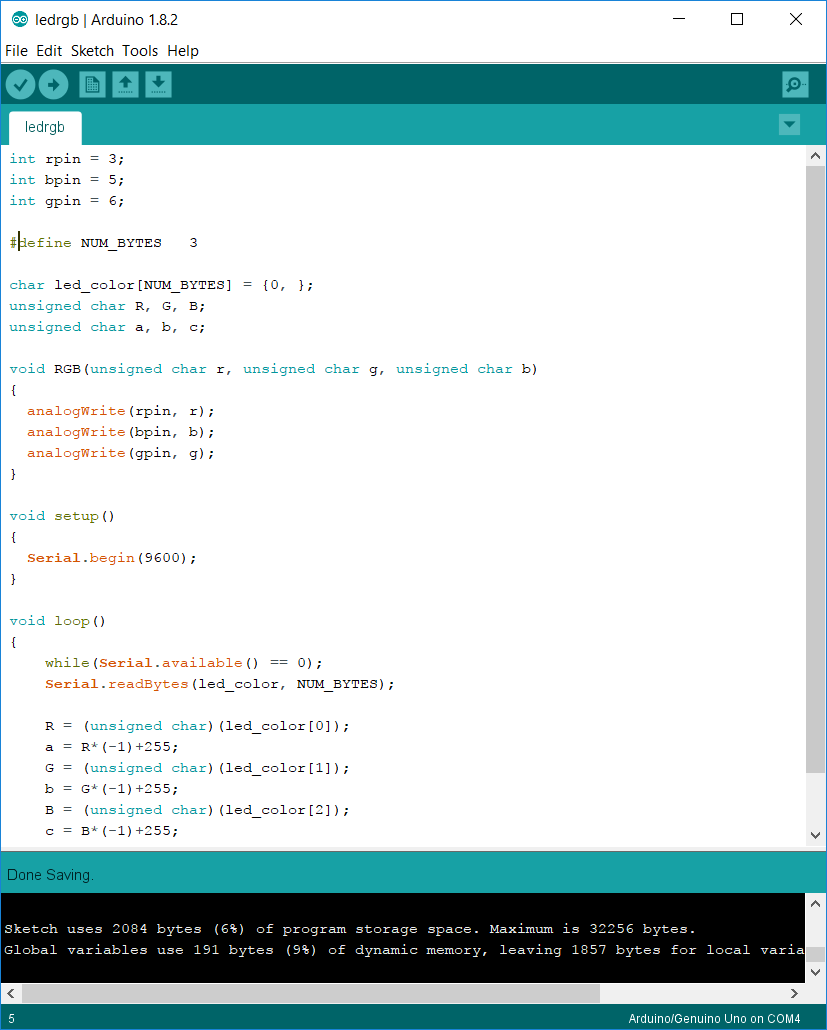The image size is (827, 1030).
Task: Maximize the Arduino window
Action: [x=737, y=19]
